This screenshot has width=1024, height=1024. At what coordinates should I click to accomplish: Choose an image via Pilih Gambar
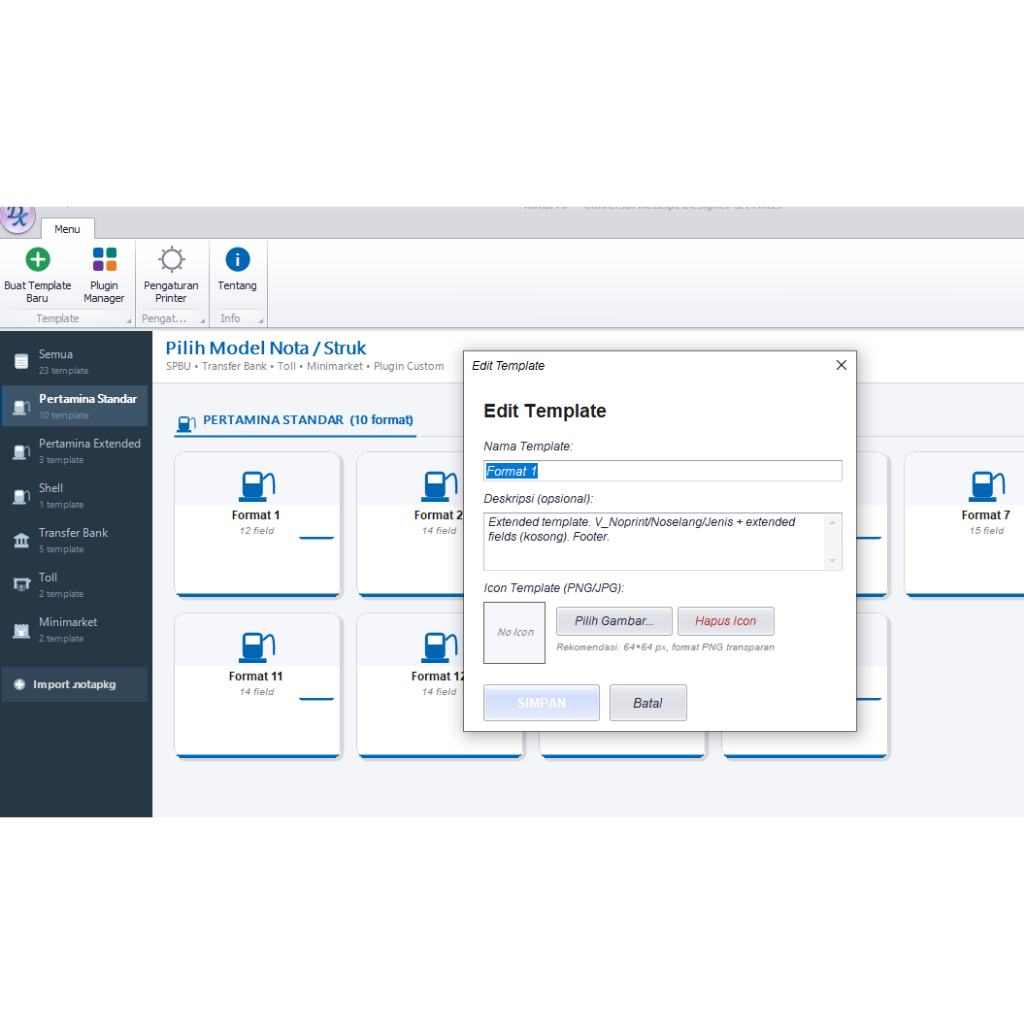(x=614, y=621)
